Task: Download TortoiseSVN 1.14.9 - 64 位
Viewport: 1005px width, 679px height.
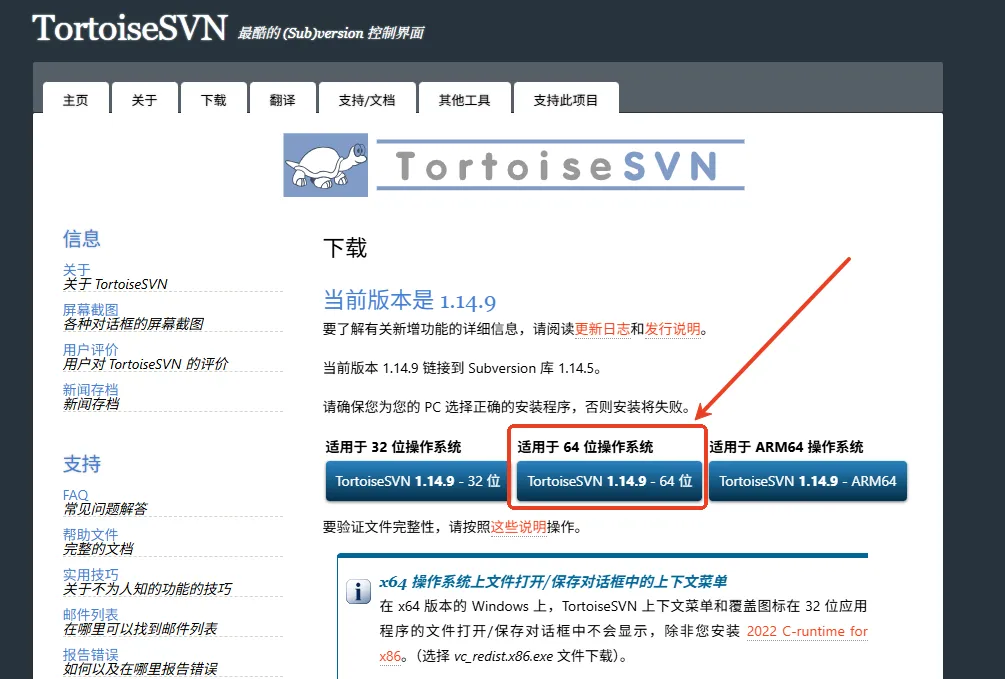Action: (609, 481)
